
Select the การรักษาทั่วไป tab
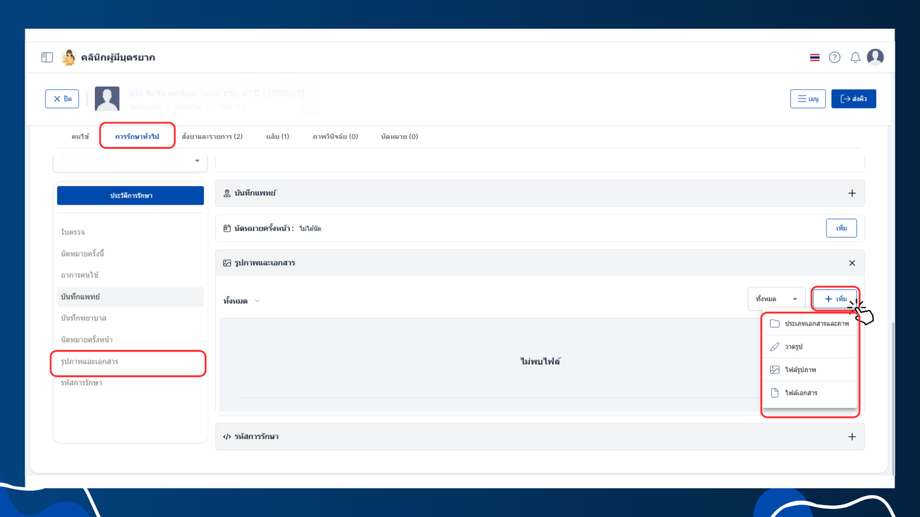tap(137, 136)
